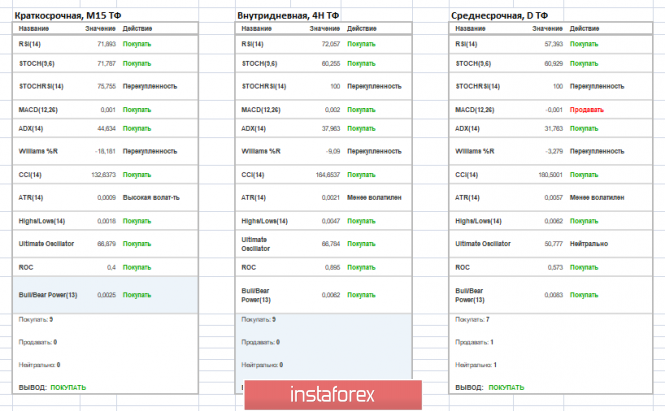Image resolution: width=665 pixels, height=411 pixels.
Task: Select the ATR(14) value 0,0009
Action: click(106, 198)
